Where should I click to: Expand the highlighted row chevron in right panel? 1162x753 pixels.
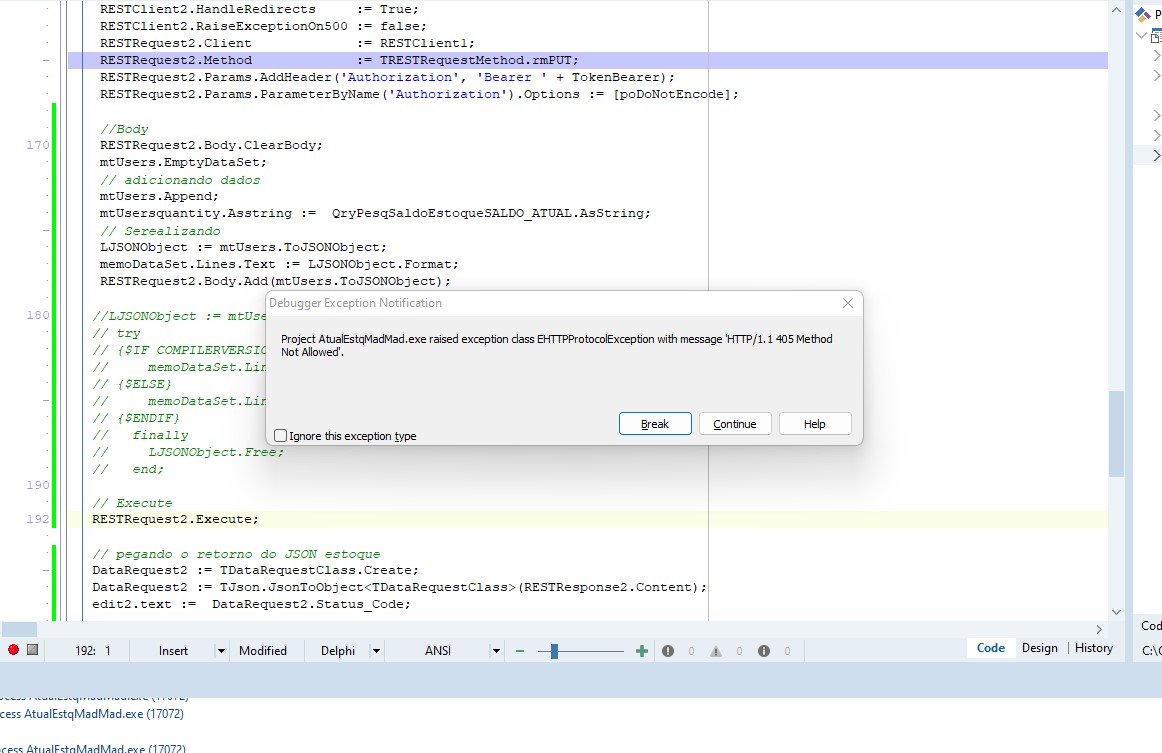[x=1156, y=155]
